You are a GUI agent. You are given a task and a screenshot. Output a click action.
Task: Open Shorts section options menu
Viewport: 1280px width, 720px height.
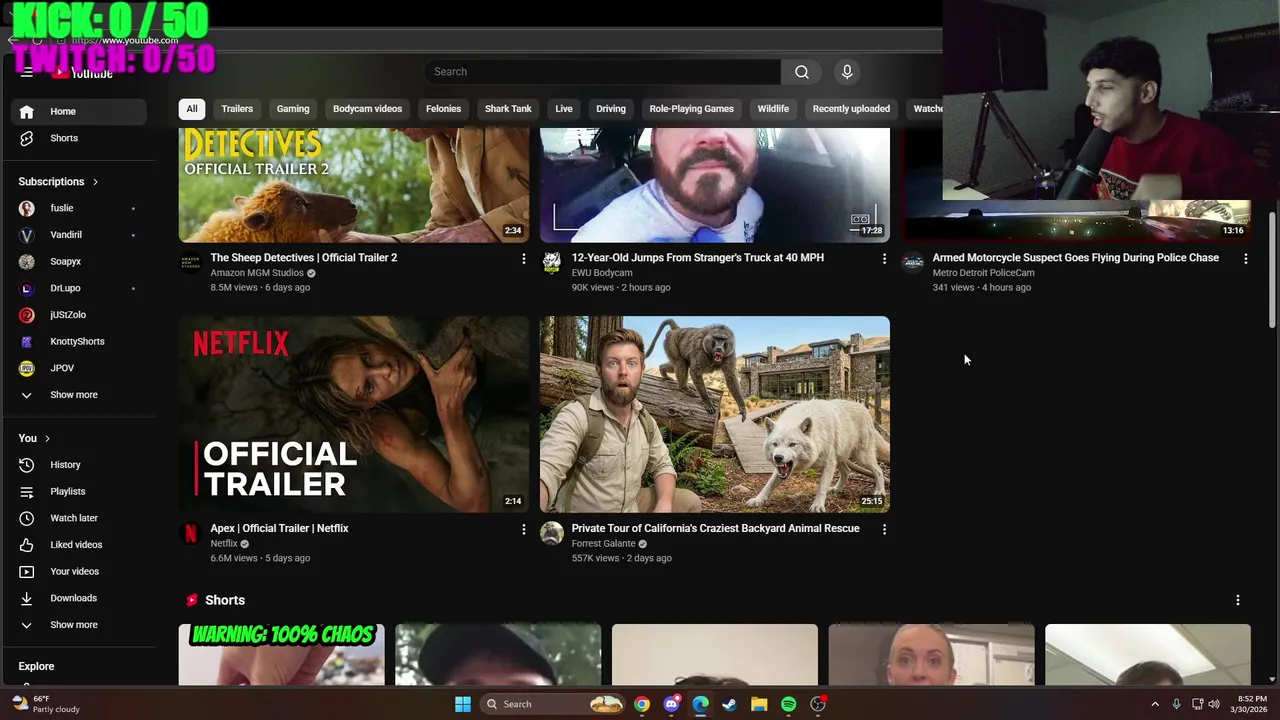pyautogui.click(x=1237, y=600)
